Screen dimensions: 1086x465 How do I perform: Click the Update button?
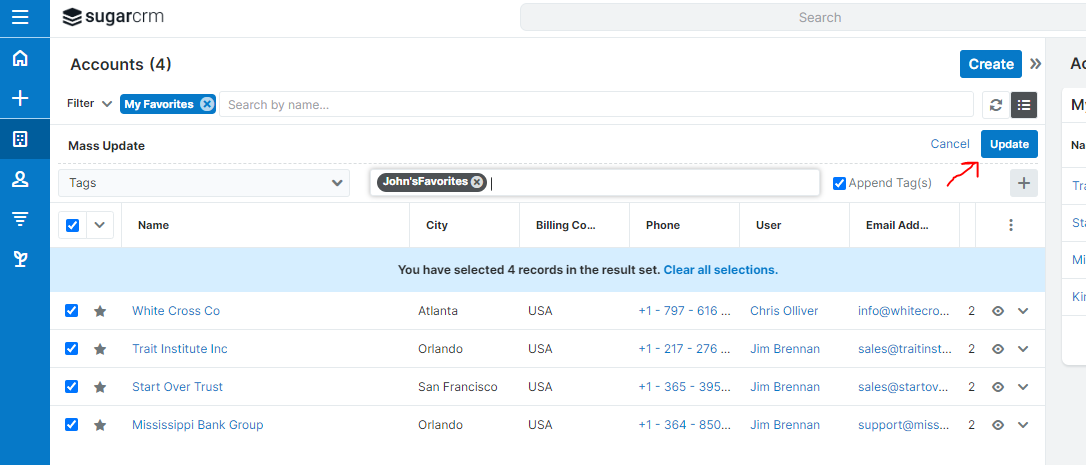tap(1009, 144)
